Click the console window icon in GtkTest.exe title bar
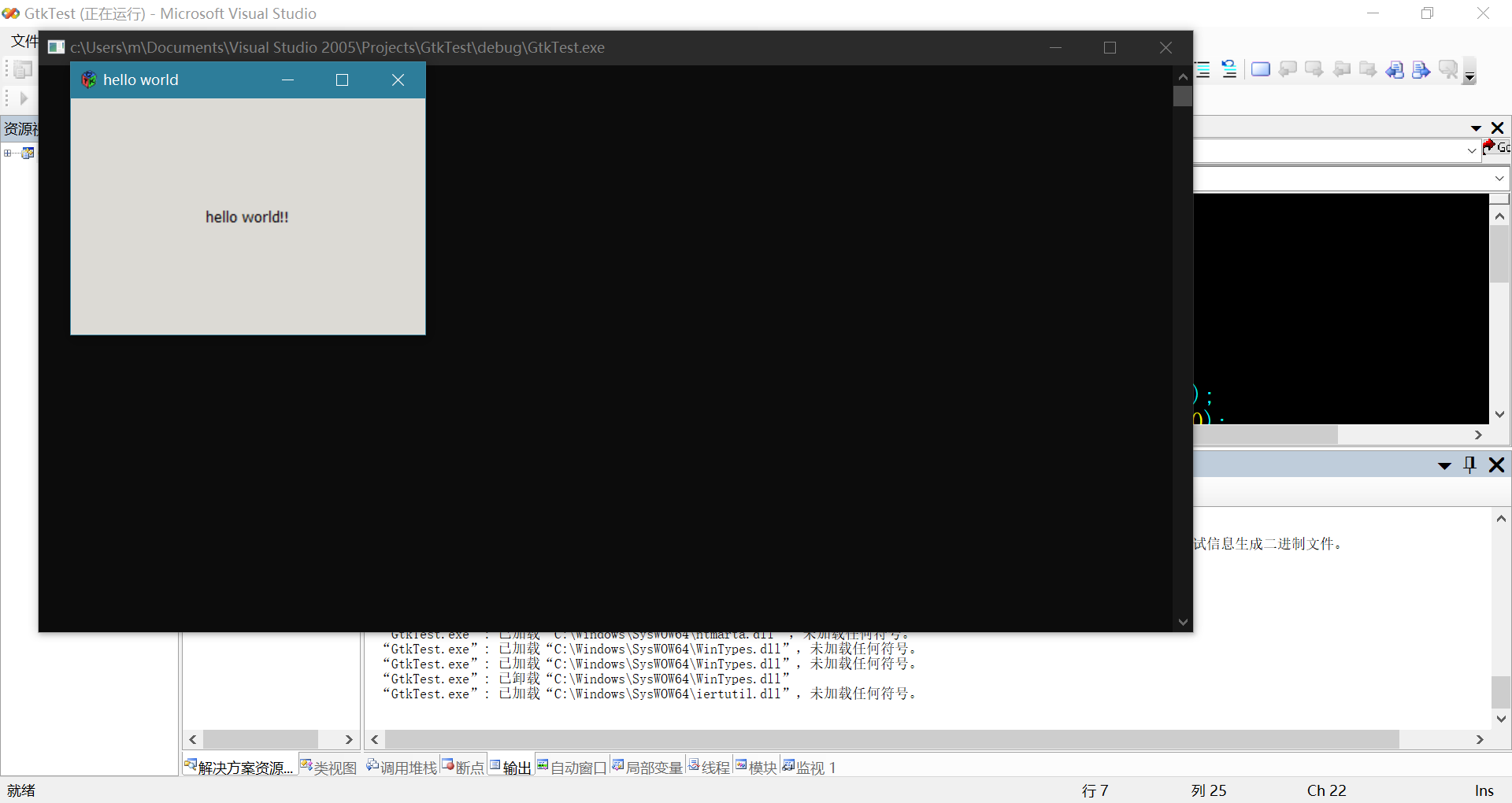This screenshot has height=803, width=1512. click(56, 47)
